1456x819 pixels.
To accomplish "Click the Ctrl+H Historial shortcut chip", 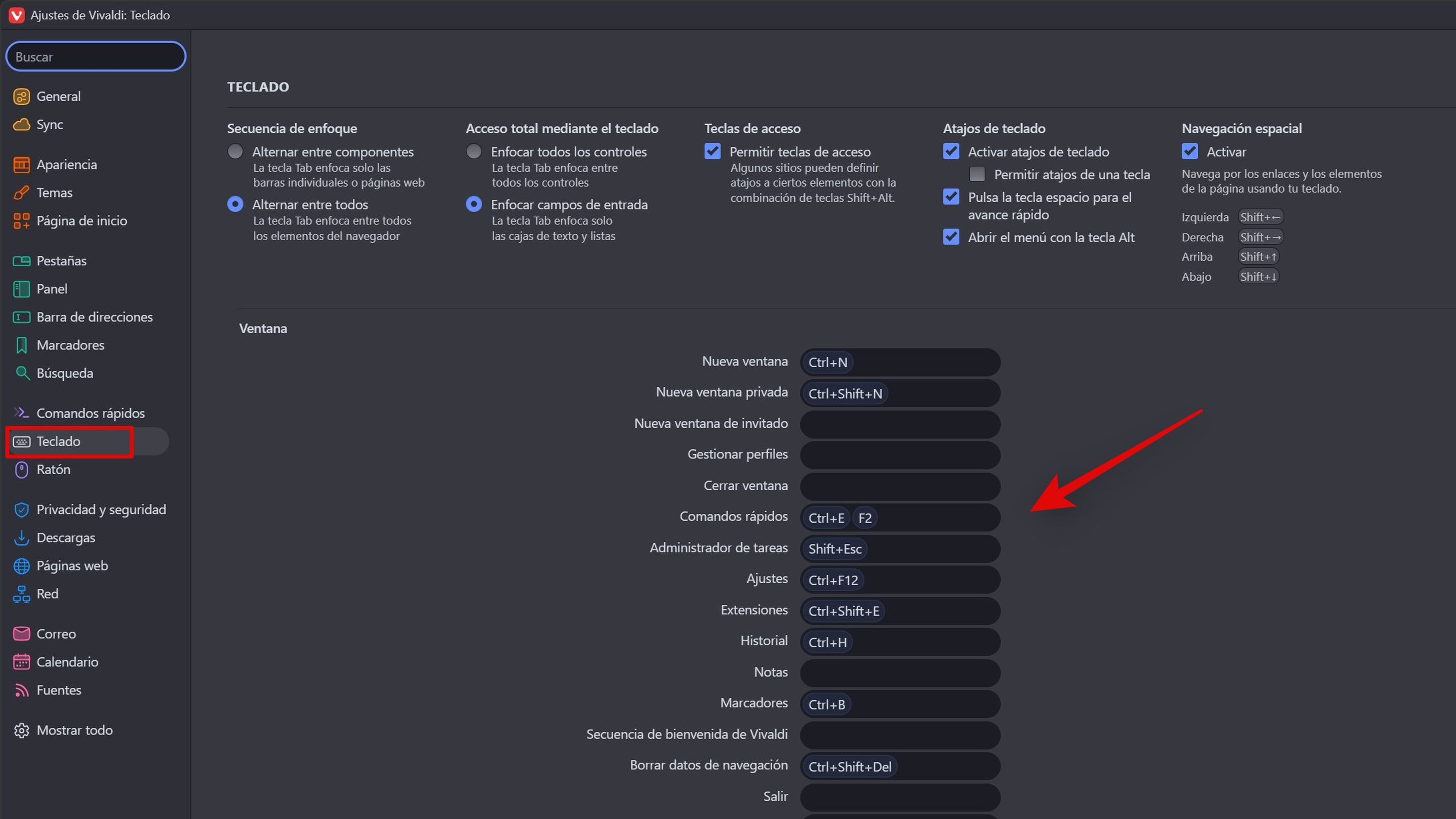I will tap(827, 642).
